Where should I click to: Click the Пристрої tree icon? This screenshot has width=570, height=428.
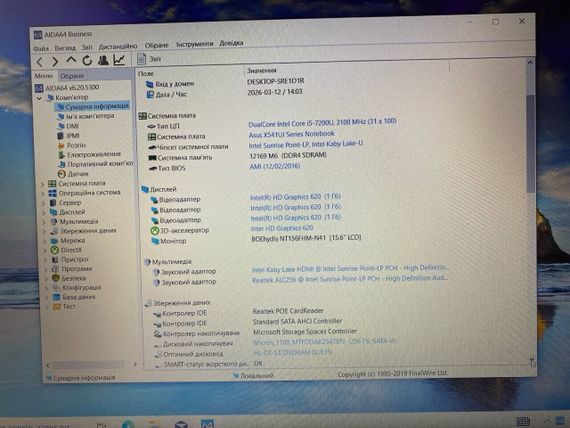(55, 260)
